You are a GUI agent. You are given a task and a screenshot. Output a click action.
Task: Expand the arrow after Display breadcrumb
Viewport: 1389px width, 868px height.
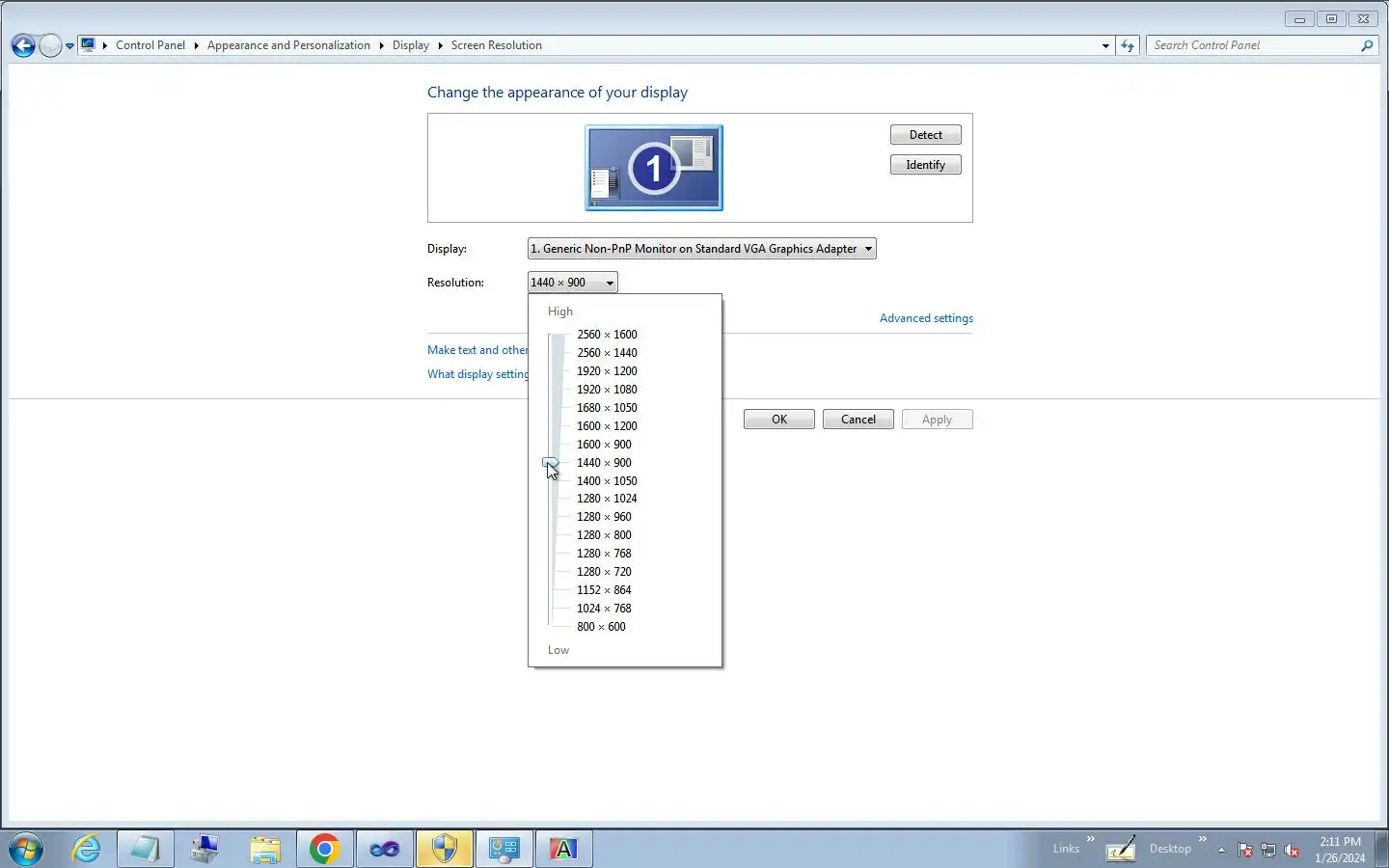coord(440,45)
